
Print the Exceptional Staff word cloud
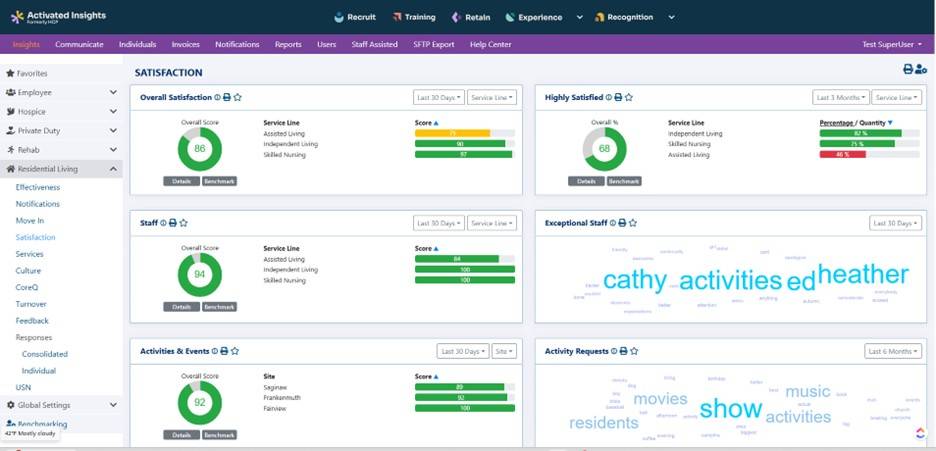pos(622,223)
